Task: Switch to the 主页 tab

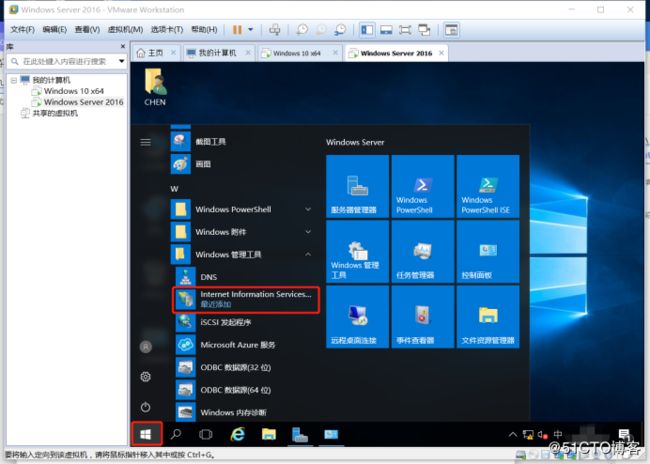Action: (x=155, y=53)
